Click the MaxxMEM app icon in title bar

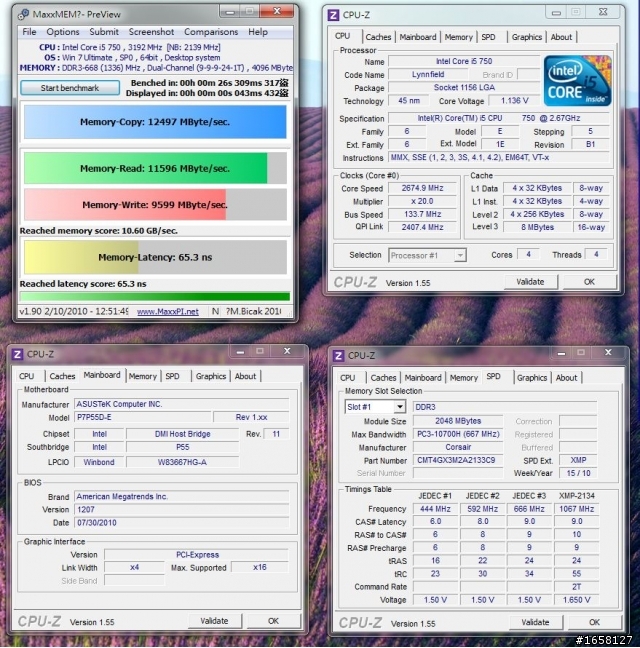[x=23, y=14]
